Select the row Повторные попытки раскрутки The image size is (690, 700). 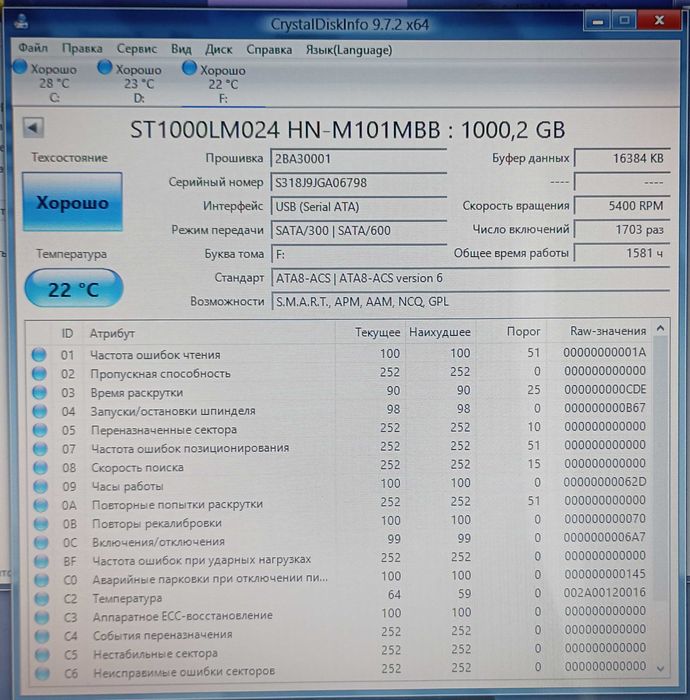coord(341,504)
